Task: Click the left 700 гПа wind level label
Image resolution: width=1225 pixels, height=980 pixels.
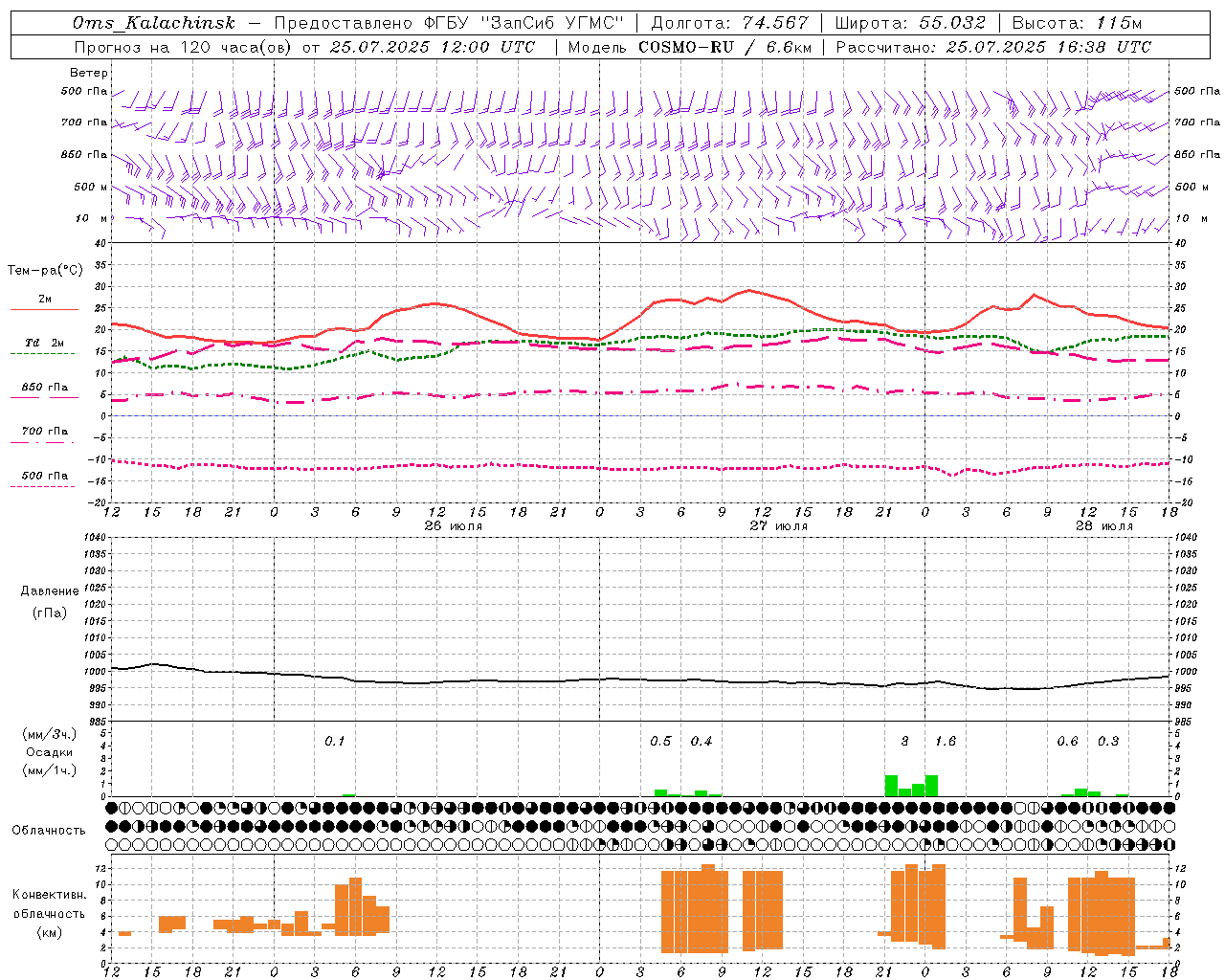Action: (84, 122)
